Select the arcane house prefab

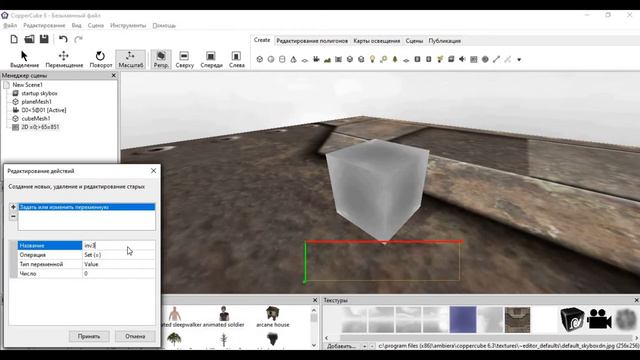point(273,317)
